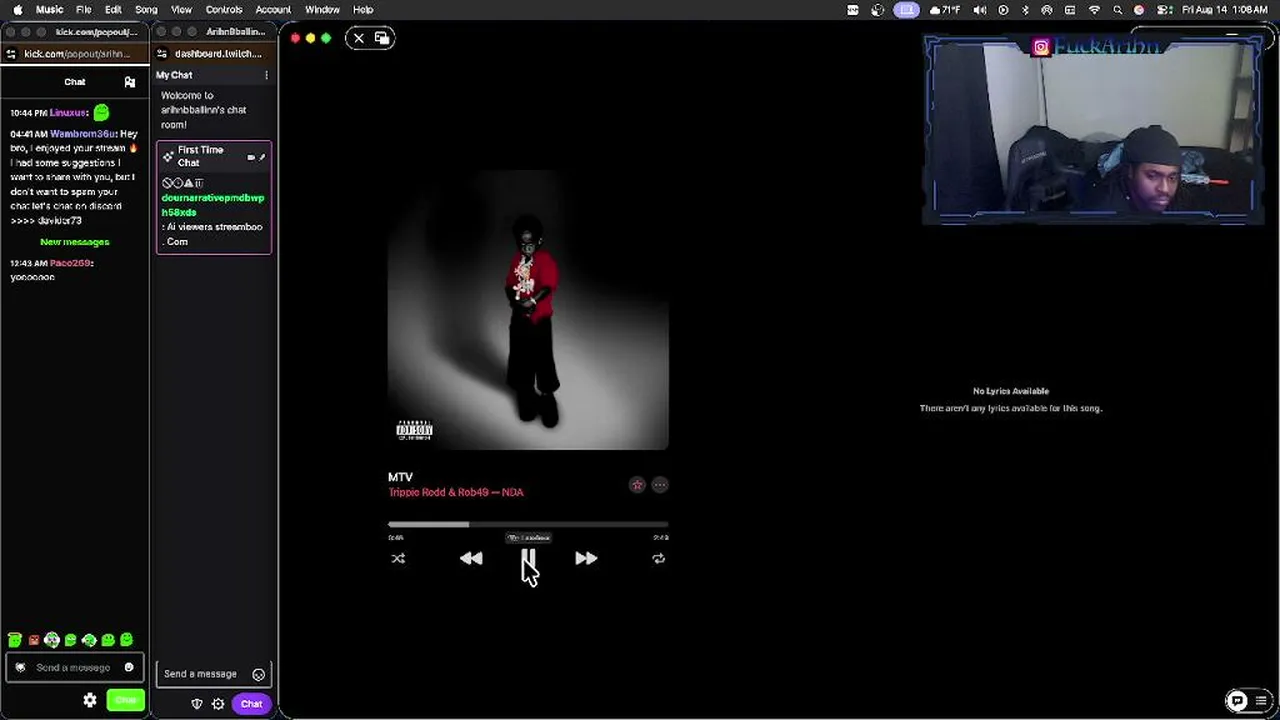Open the Bluetooth menu bar icon
The image size is (1280, 720).
[x=1025, y=10]
